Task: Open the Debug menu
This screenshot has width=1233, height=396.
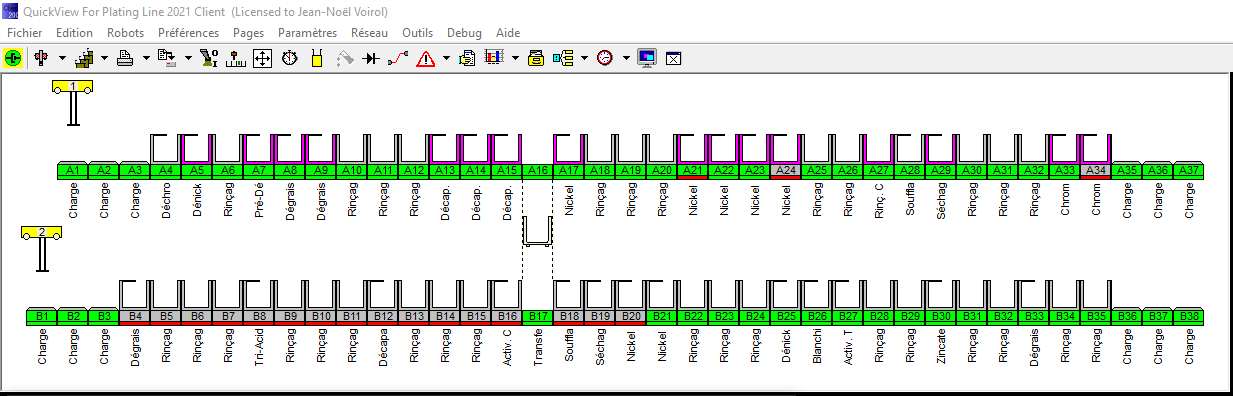Action: pos(464,33)
